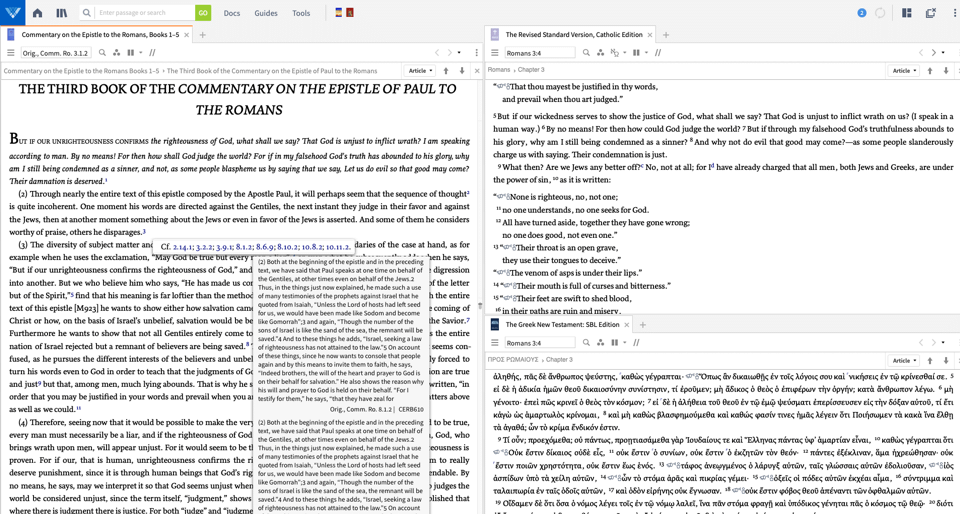Open the Guides menu
This screenshot has width=960, height=514.
pyautogui.click(x=266, y=13)
